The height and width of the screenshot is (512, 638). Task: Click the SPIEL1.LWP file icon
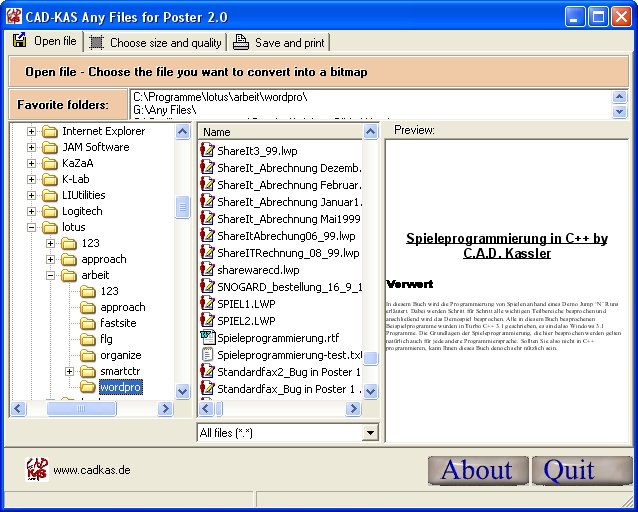click(x=208, y=304)
